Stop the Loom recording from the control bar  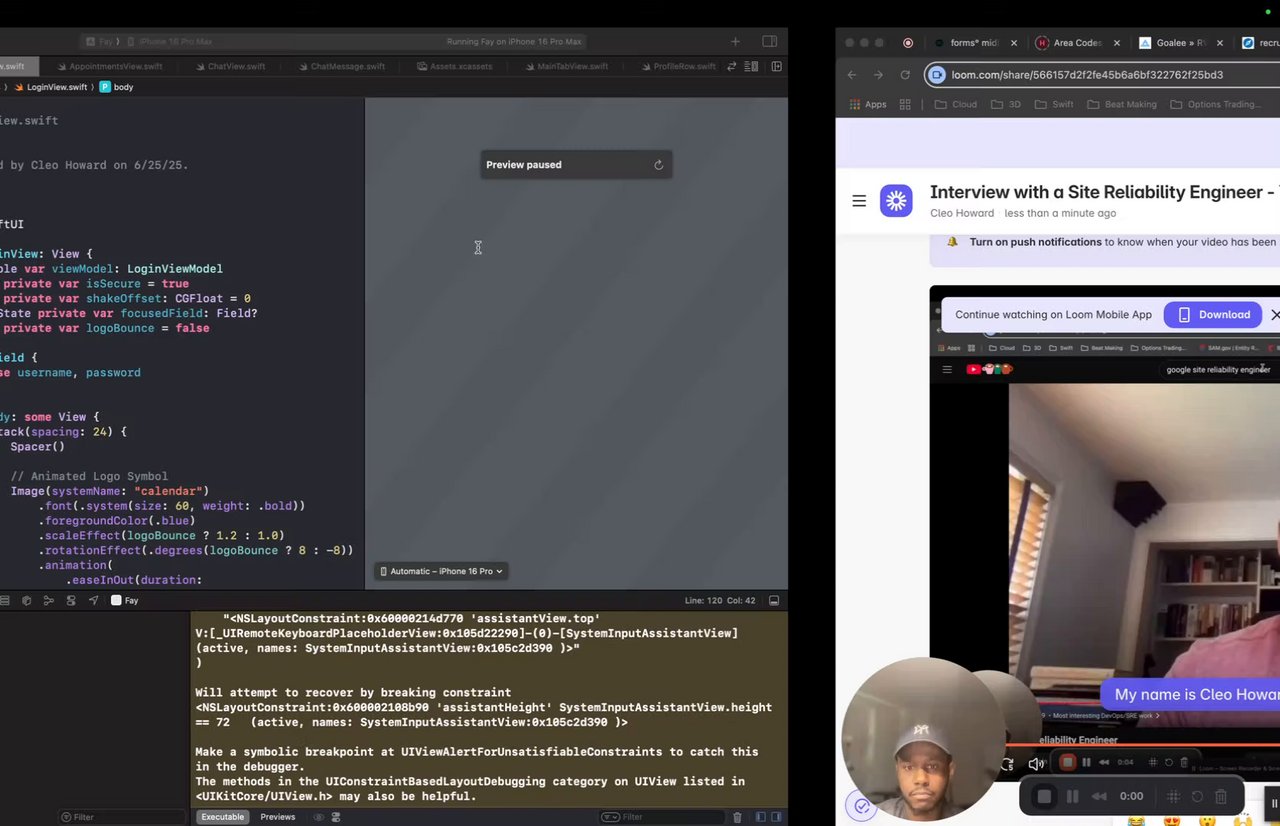pos(1044,796)
